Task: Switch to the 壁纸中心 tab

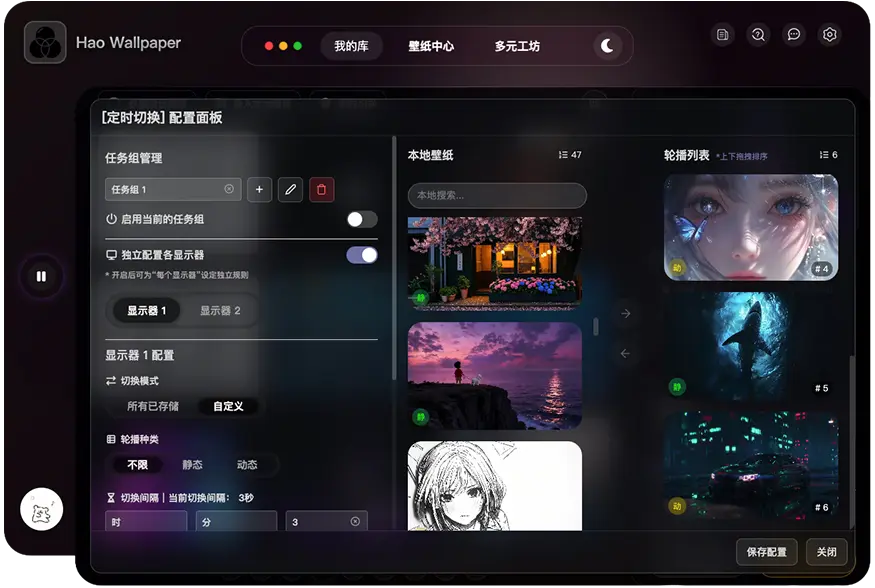Action: pyautogui.click(x=431, y=46)
